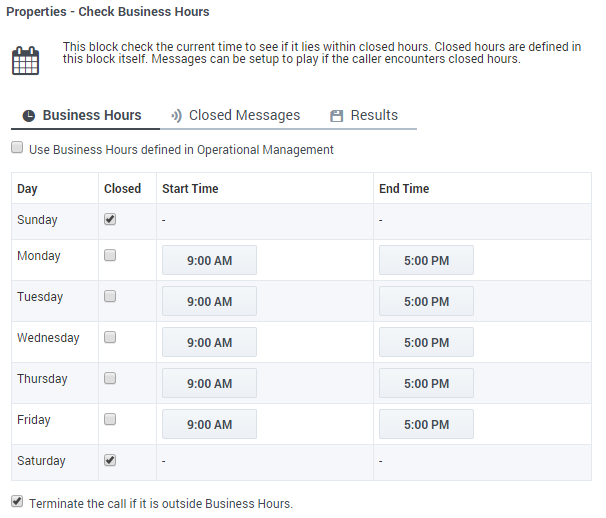Enable Use Business Hours defined in Operational Management
The image size is (606, 518).
click(17, 149)
